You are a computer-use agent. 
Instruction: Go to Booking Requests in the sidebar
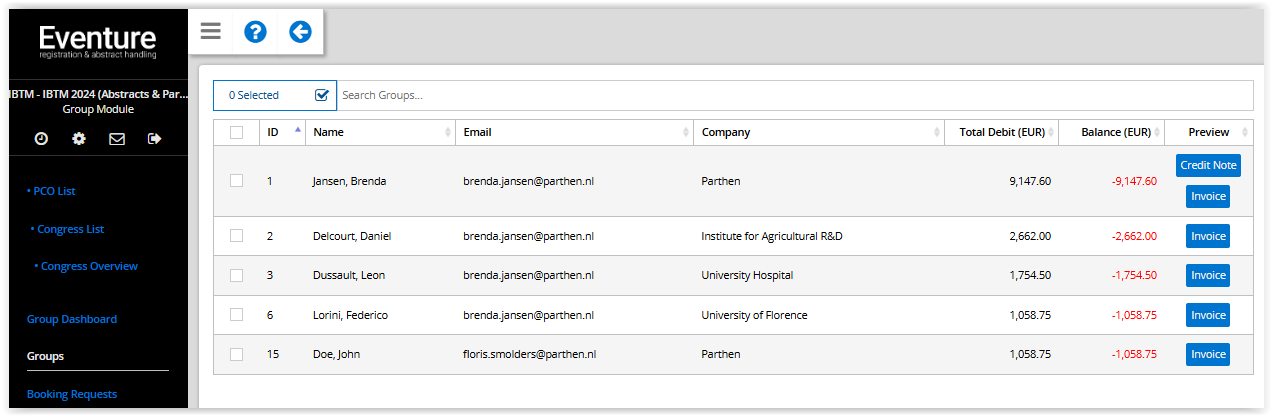[72, 394]
